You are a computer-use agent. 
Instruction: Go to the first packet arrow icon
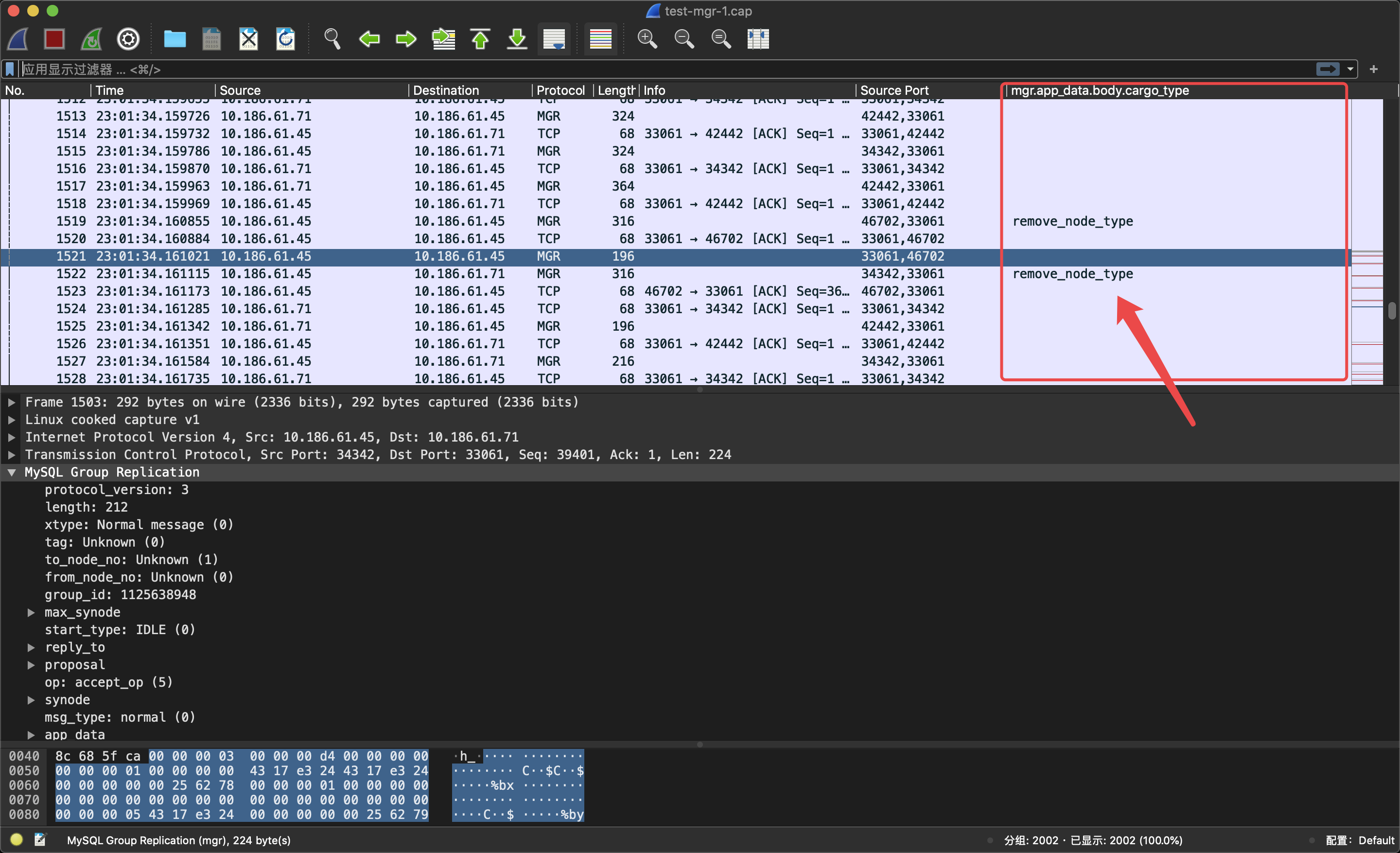pos(480,38)
